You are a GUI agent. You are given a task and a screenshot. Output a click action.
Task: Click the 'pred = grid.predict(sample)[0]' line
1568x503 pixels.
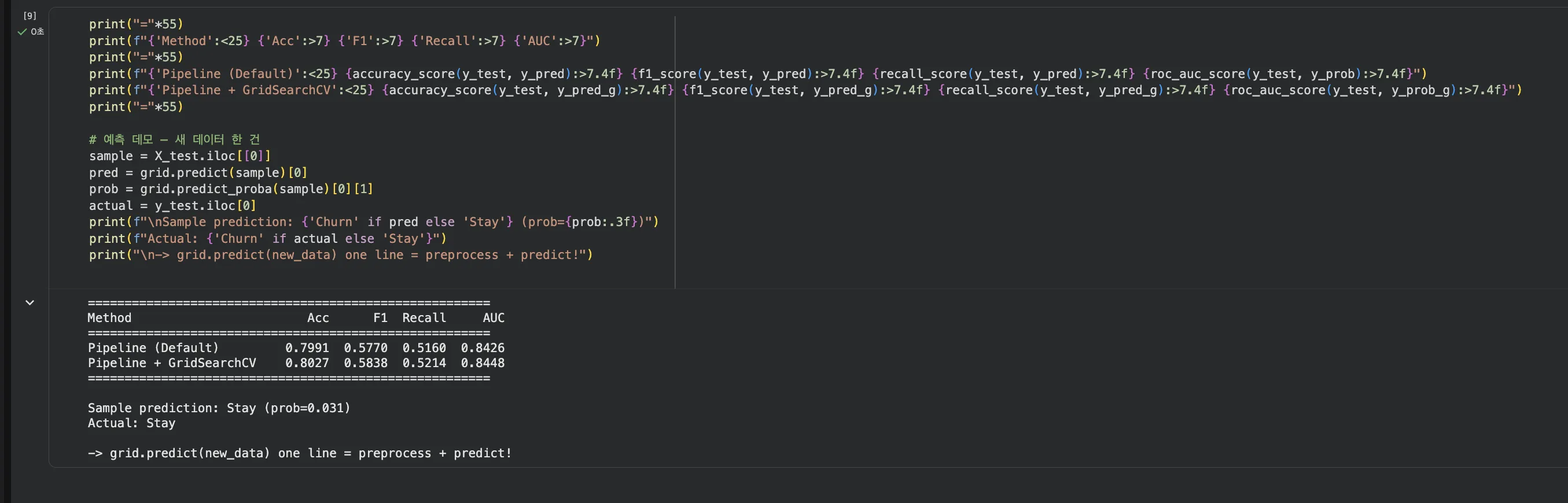[198, 173]
